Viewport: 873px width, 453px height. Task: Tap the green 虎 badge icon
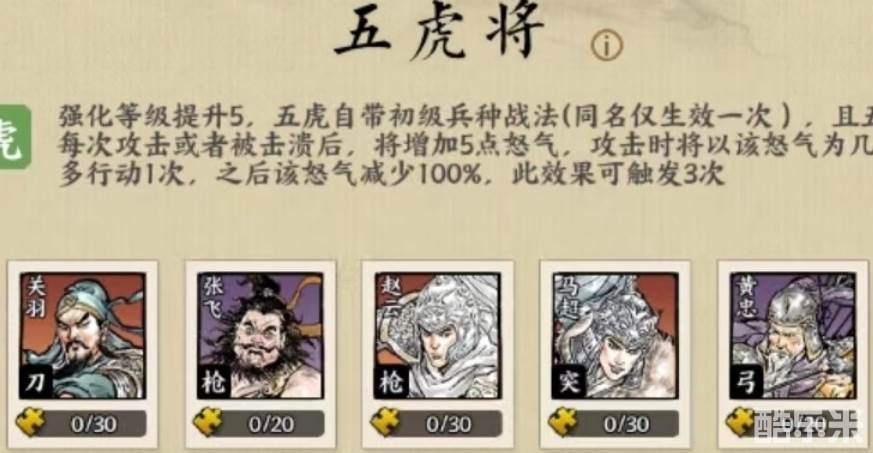click(15, 136)
